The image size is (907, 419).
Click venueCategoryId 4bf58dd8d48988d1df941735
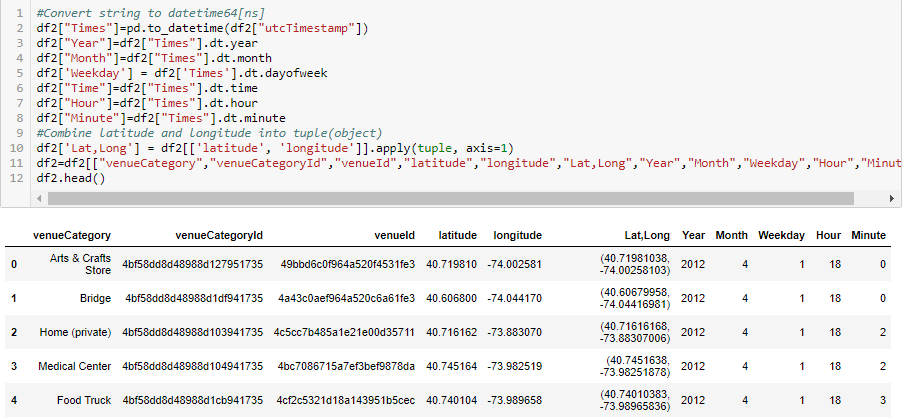pyautogui.click(x=194, y=299)
